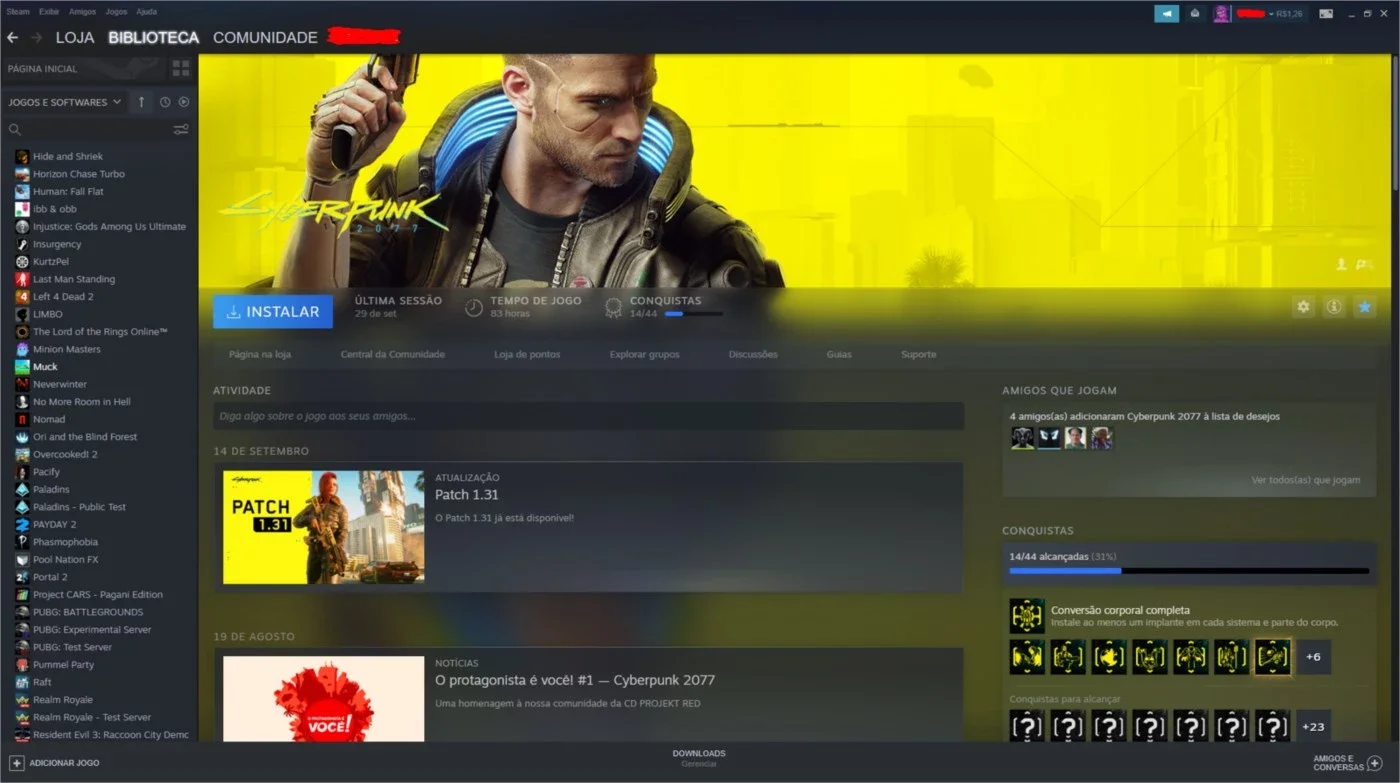
Task: Select Left 4 Dead 2 in the game list
Action: coord(63,297)
